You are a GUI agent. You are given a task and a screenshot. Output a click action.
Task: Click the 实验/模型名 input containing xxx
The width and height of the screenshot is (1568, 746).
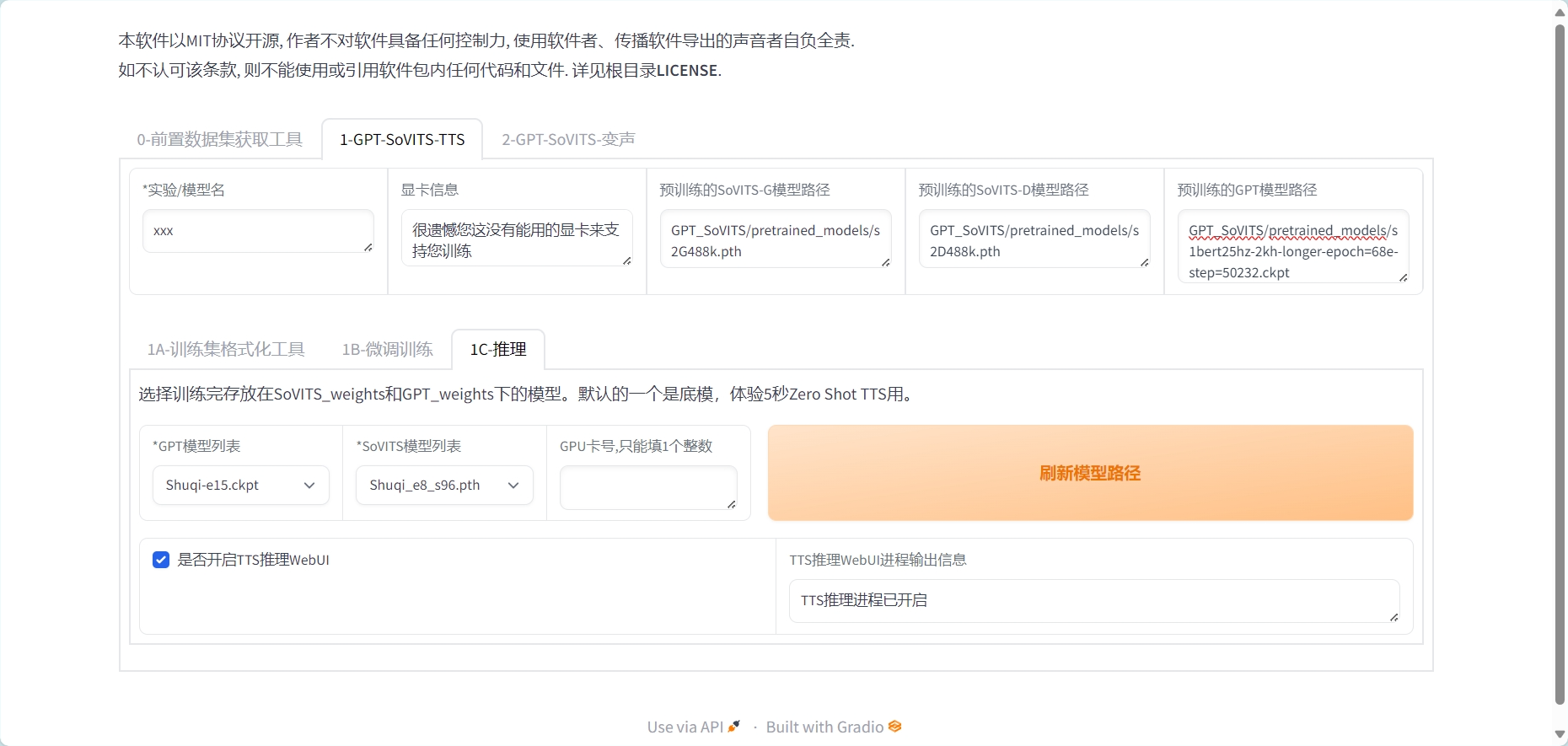(x=258, y=231)
